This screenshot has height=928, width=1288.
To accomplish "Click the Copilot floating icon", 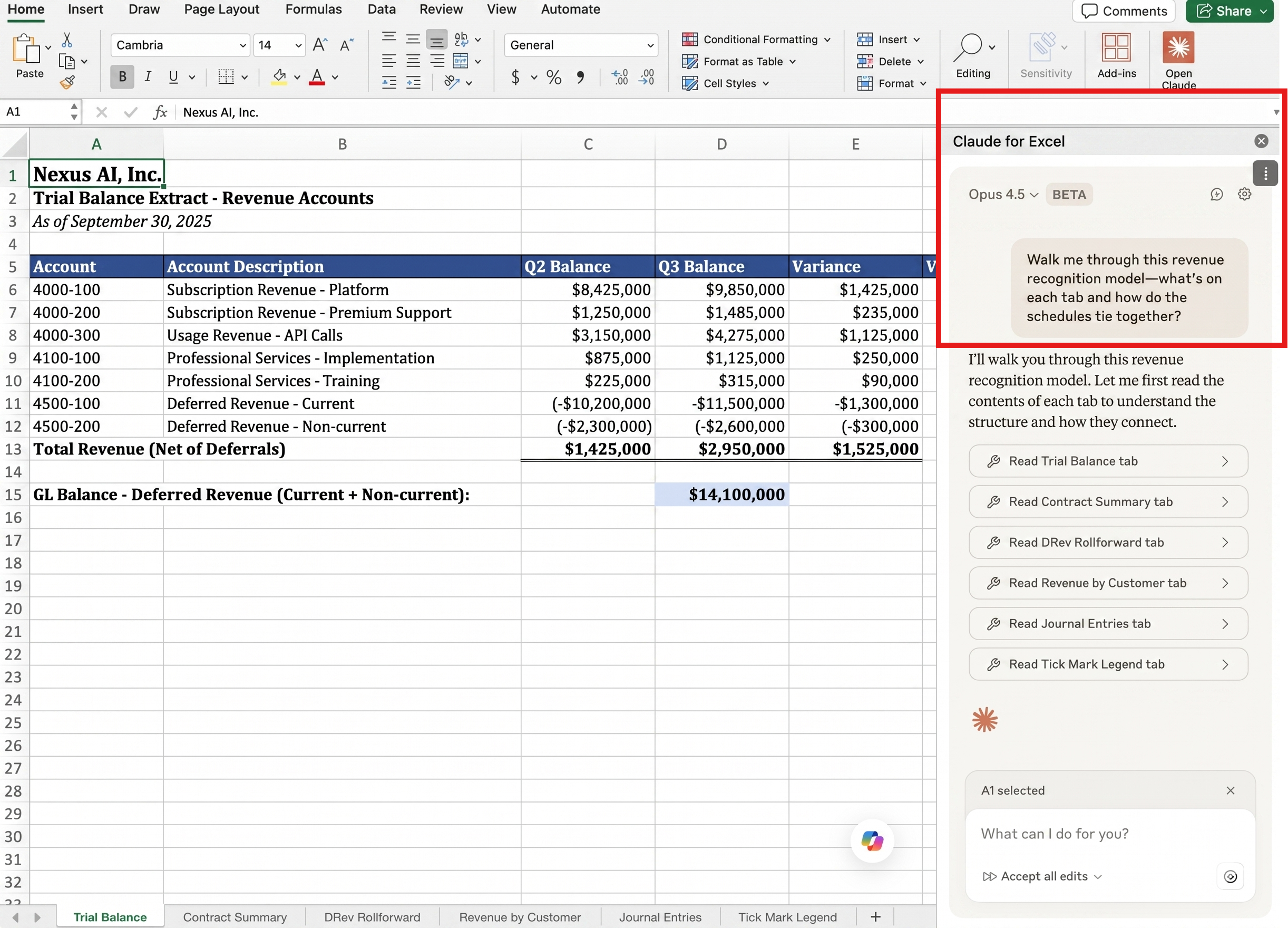I will (x=872, y=841).
